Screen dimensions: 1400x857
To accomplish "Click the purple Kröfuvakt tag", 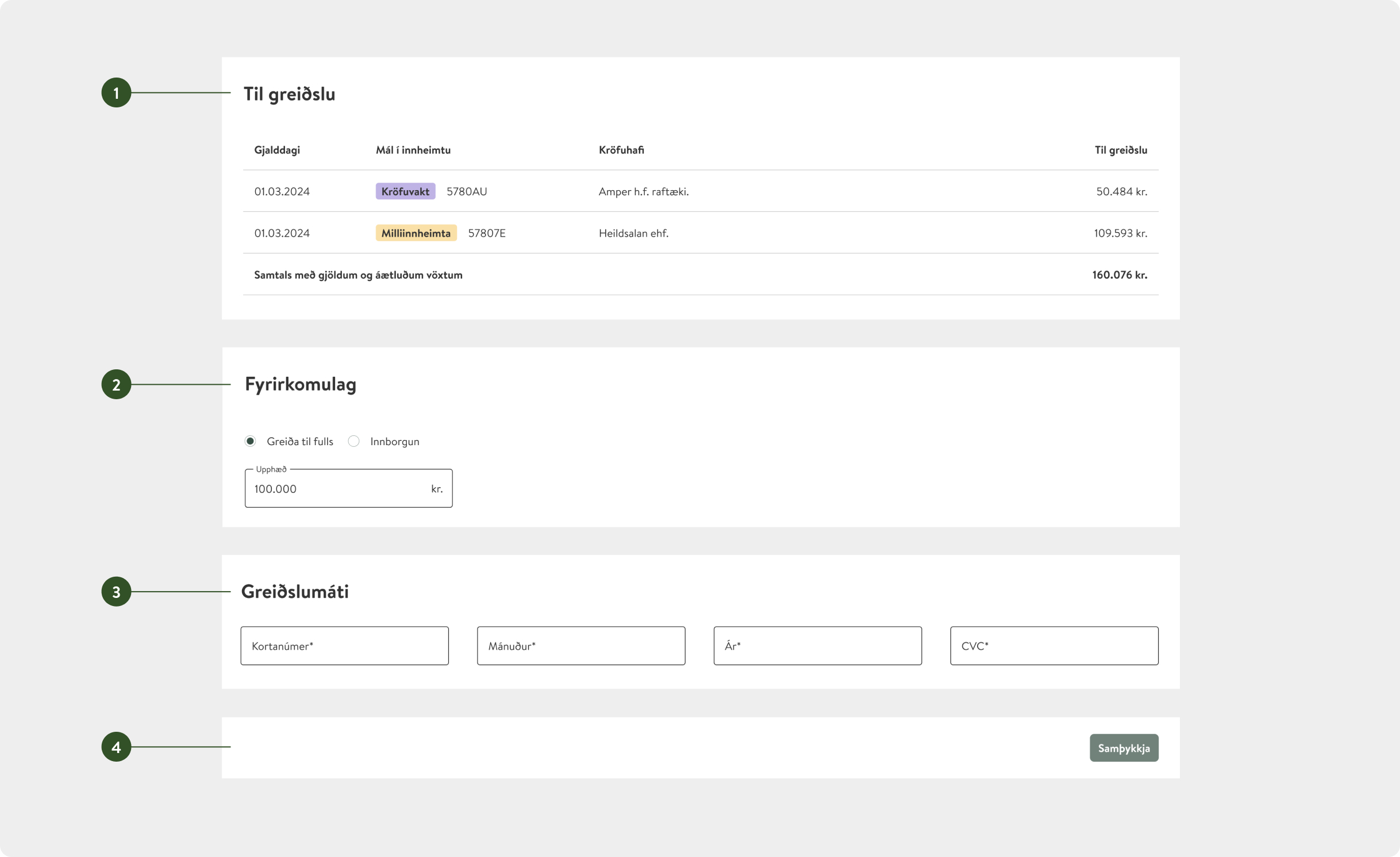I will pos(405,191).
